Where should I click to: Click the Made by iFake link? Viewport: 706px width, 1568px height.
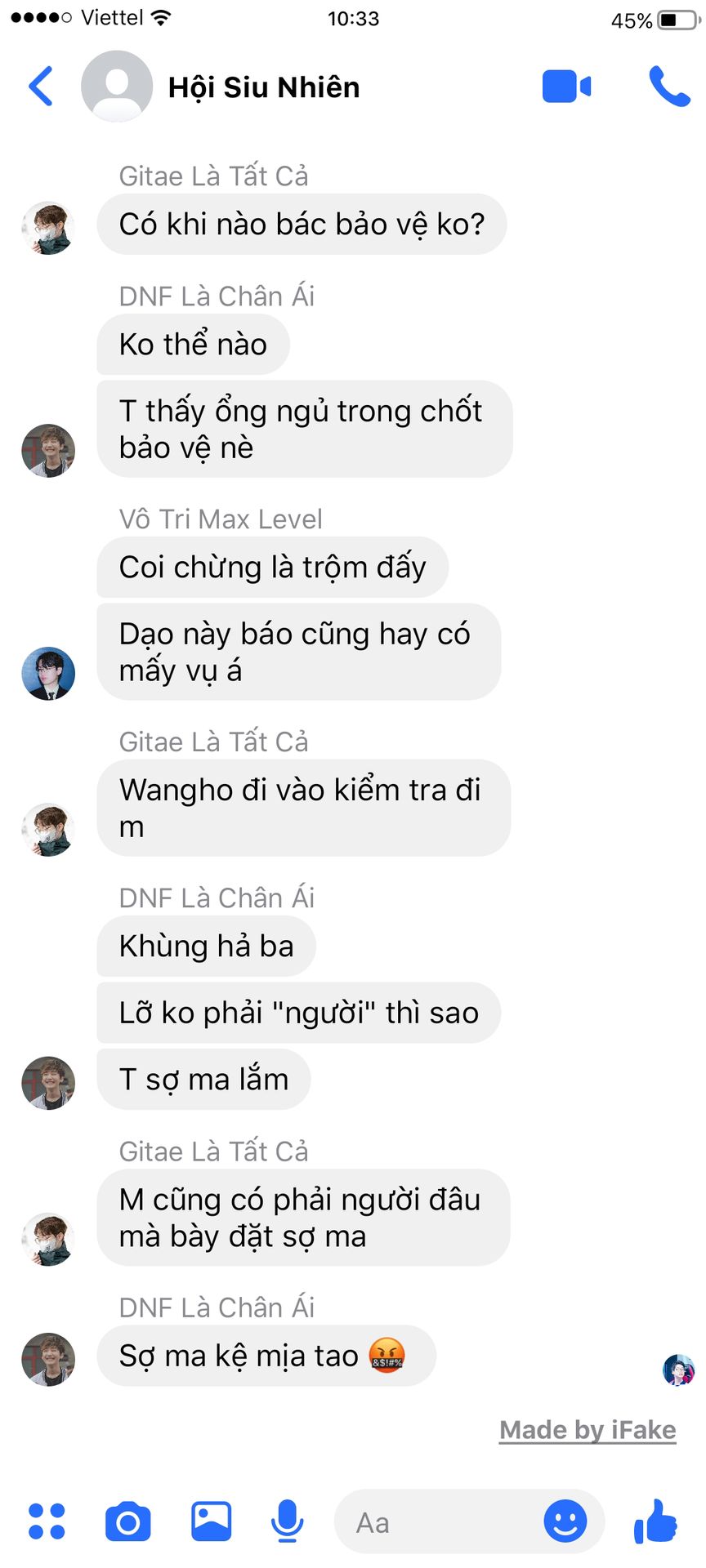coord(588,1430)
